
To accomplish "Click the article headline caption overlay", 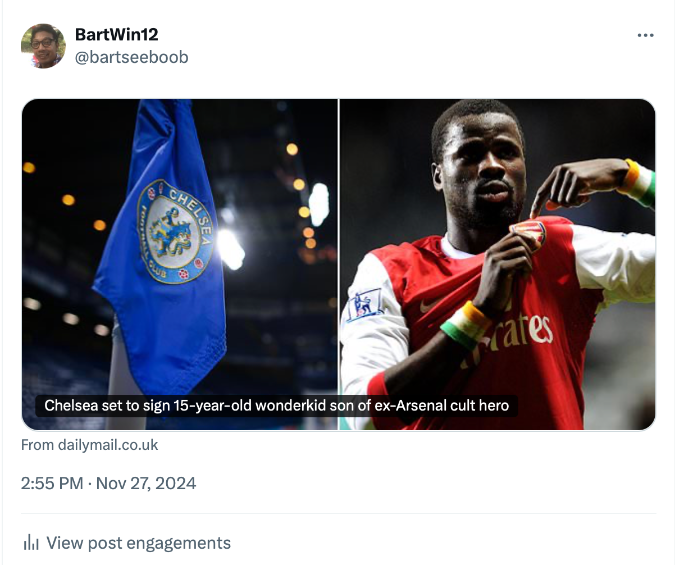I will [277, 406].
